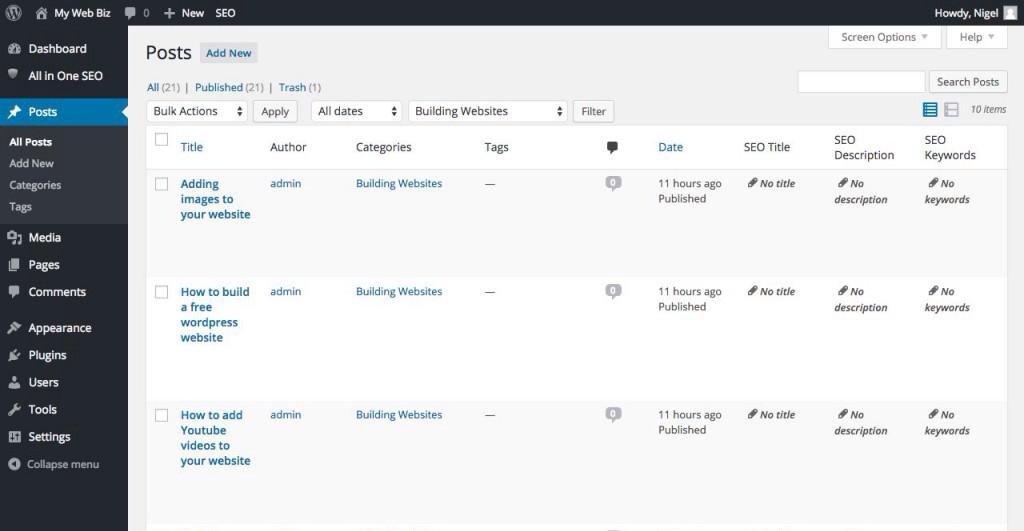Click the plus icon next to New

169,13
